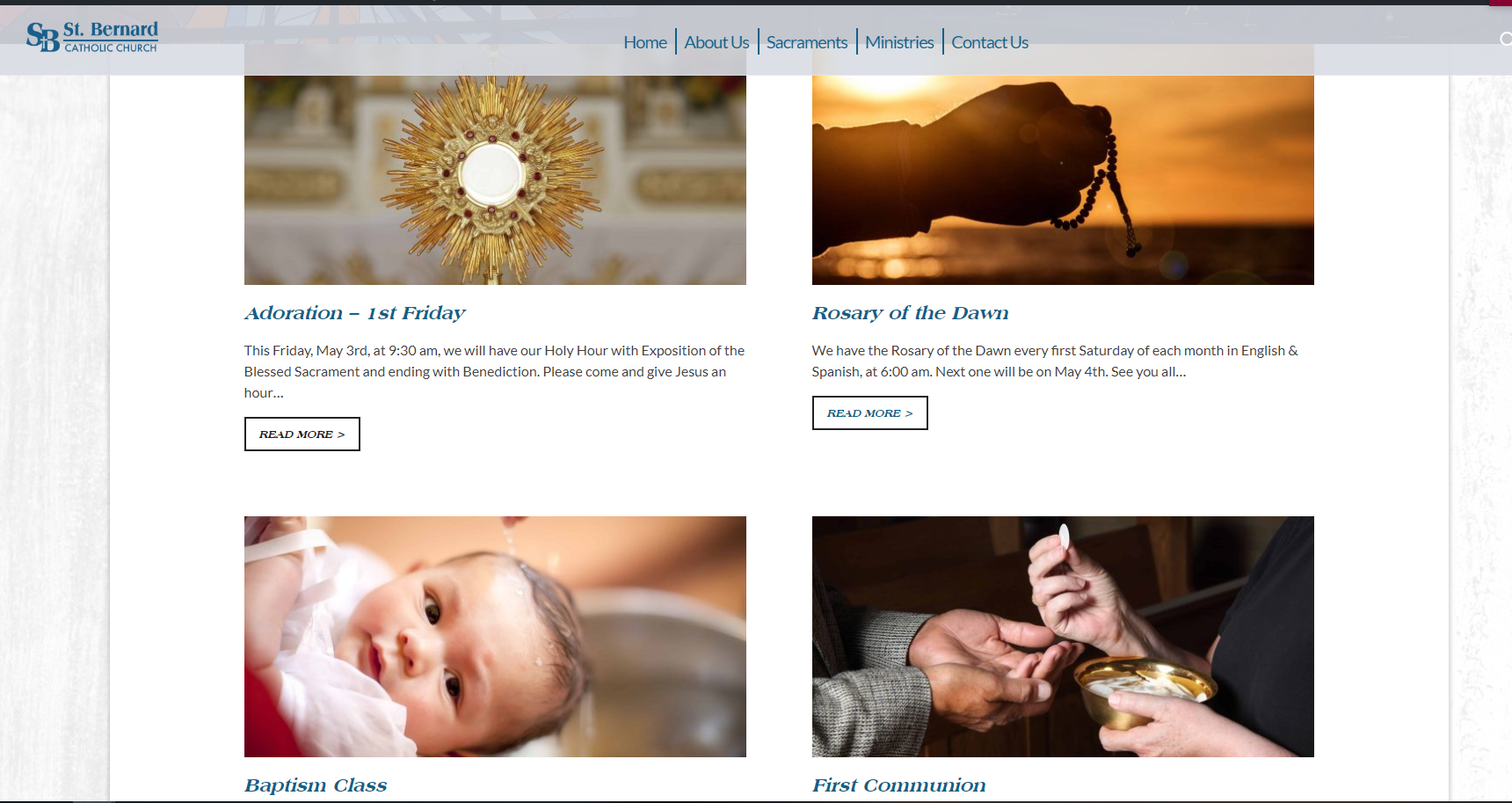1512x803 pixels.
Task: Open the Adoration – 1st Friday title
Action: [x=354, y=313]
